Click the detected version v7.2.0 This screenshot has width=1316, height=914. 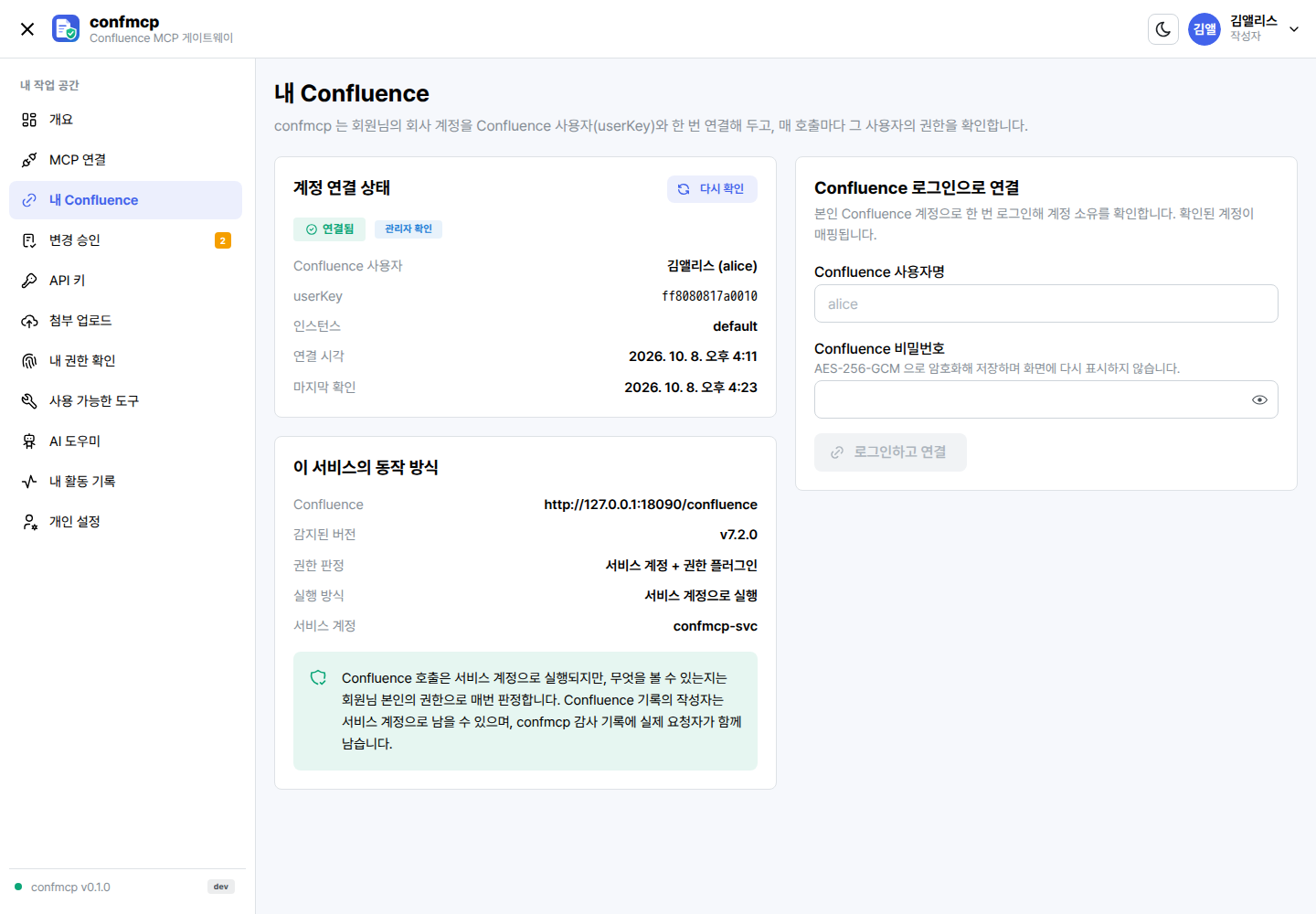click(738, 535)
